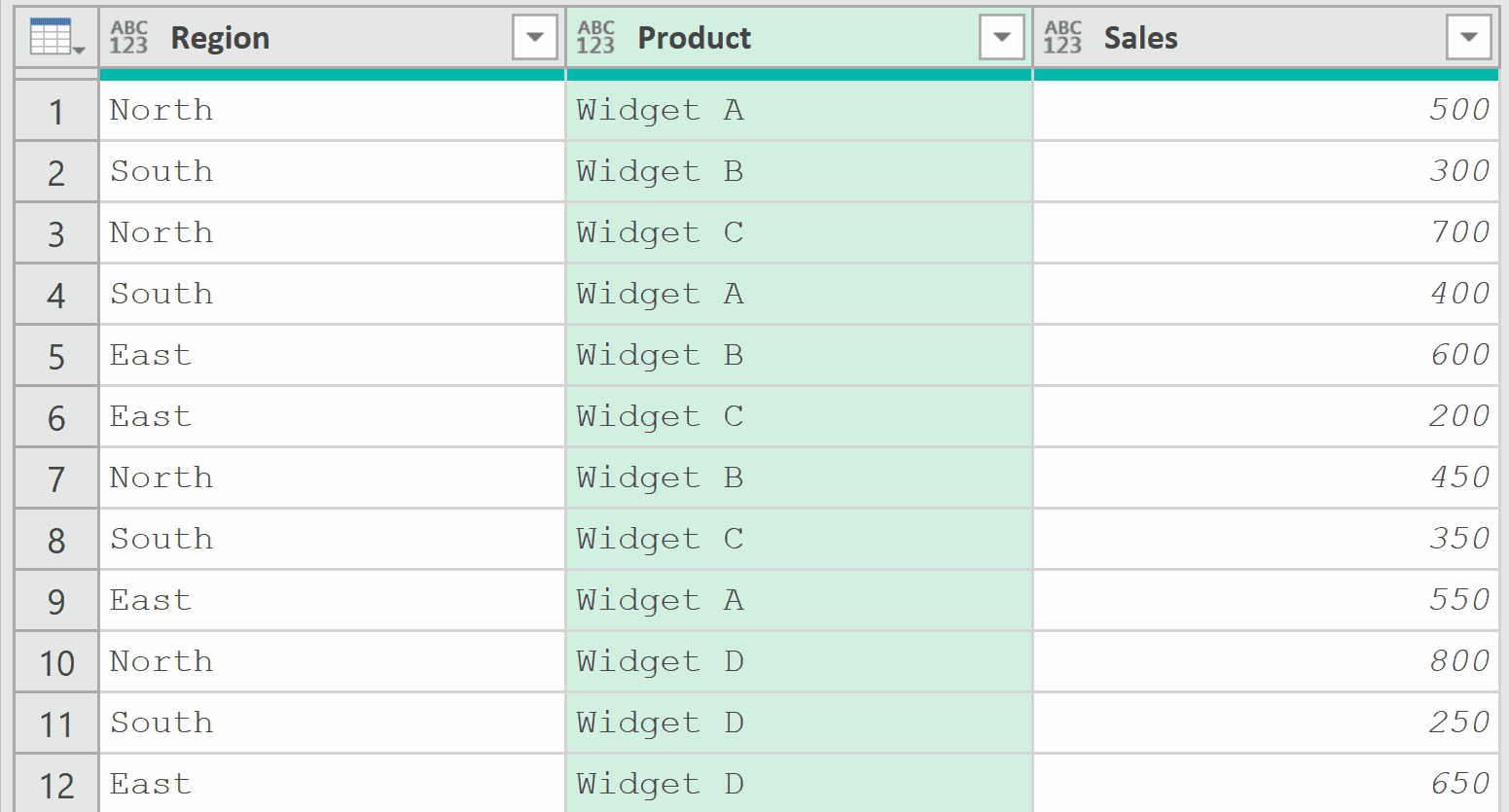The height and width of the screenshot is (812, 1509).
Task: Click the ABC123 data type icon for Region
Action: click(x=129, y=36)
